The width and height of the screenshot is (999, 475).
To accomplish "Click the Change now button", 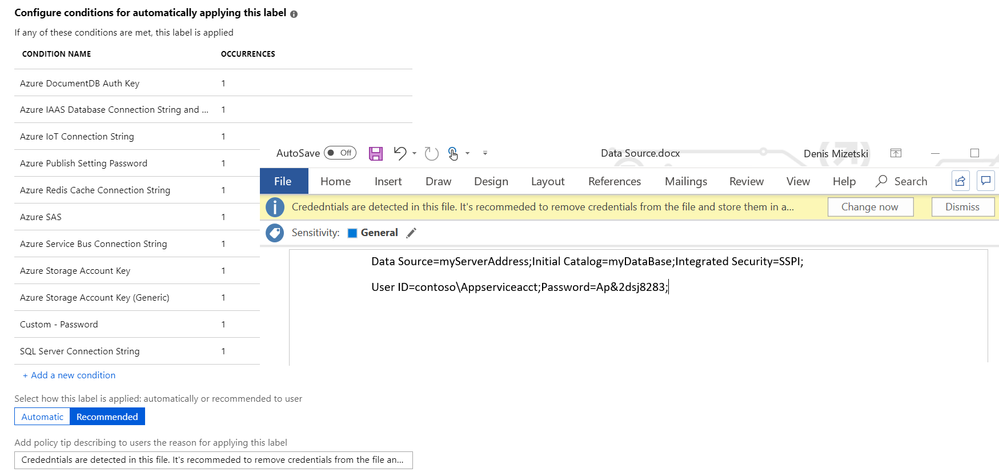I will 870,207.
